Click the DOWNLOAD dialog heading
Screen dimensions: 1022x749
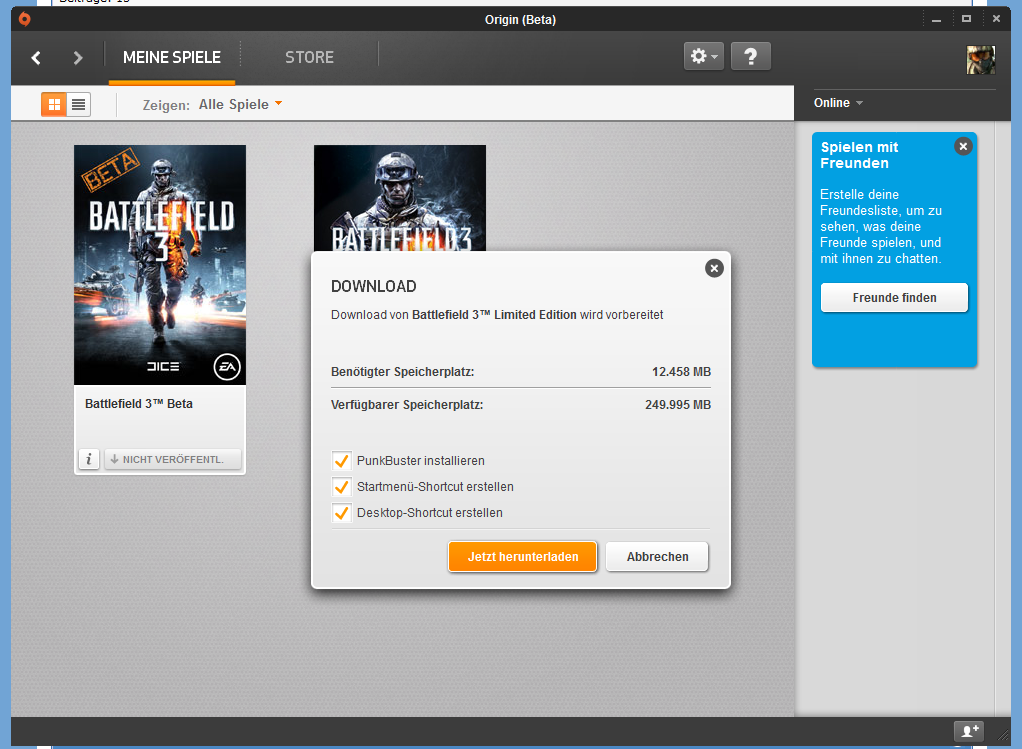point(373,286)
